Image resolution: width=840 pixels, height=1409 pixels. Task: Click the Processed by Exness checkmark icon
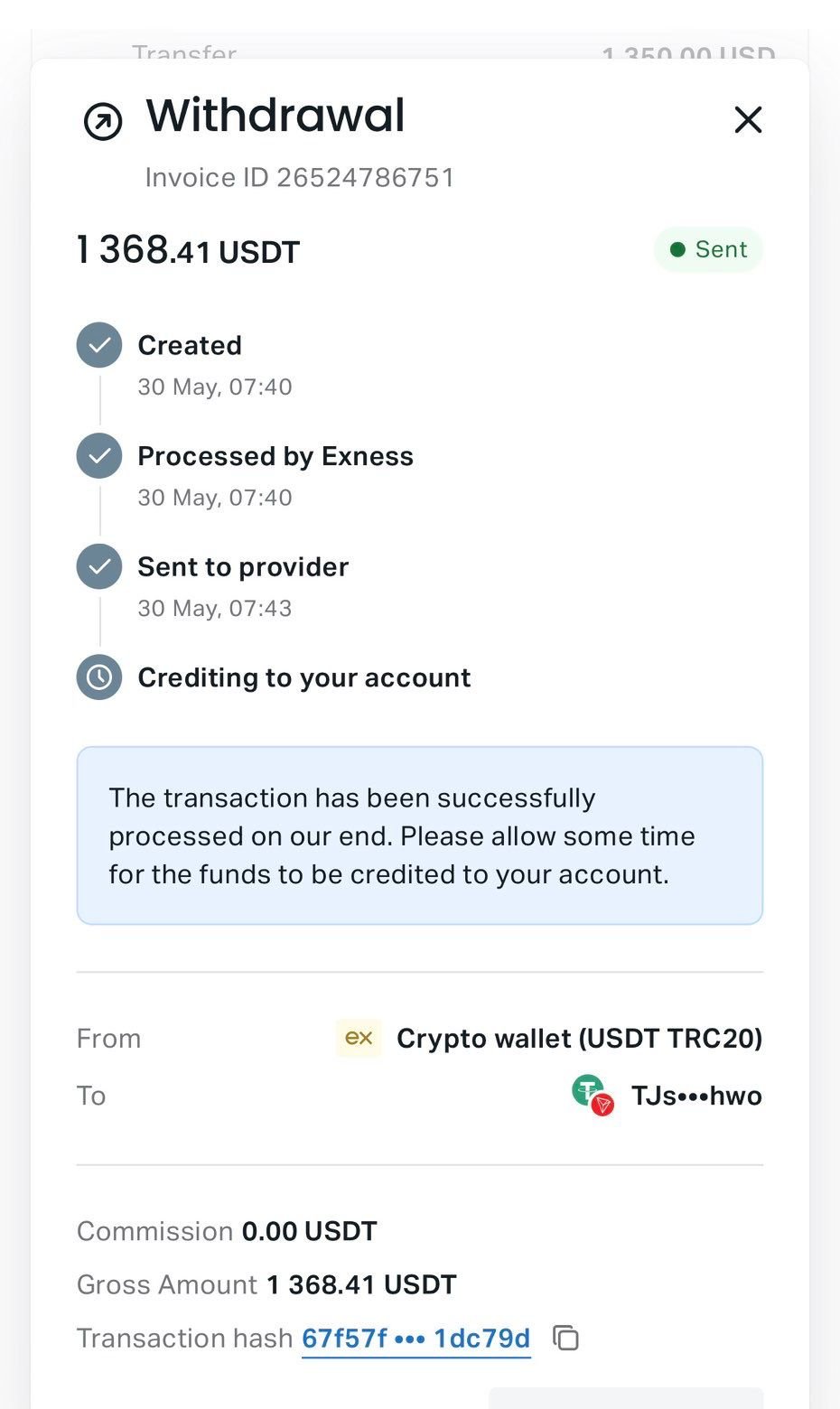point(99,456)
